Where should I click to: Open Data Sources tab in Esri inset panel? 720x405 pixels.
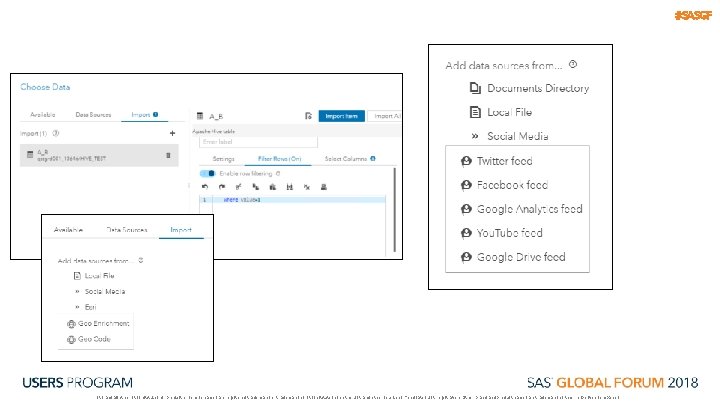(x=127, y=230)
